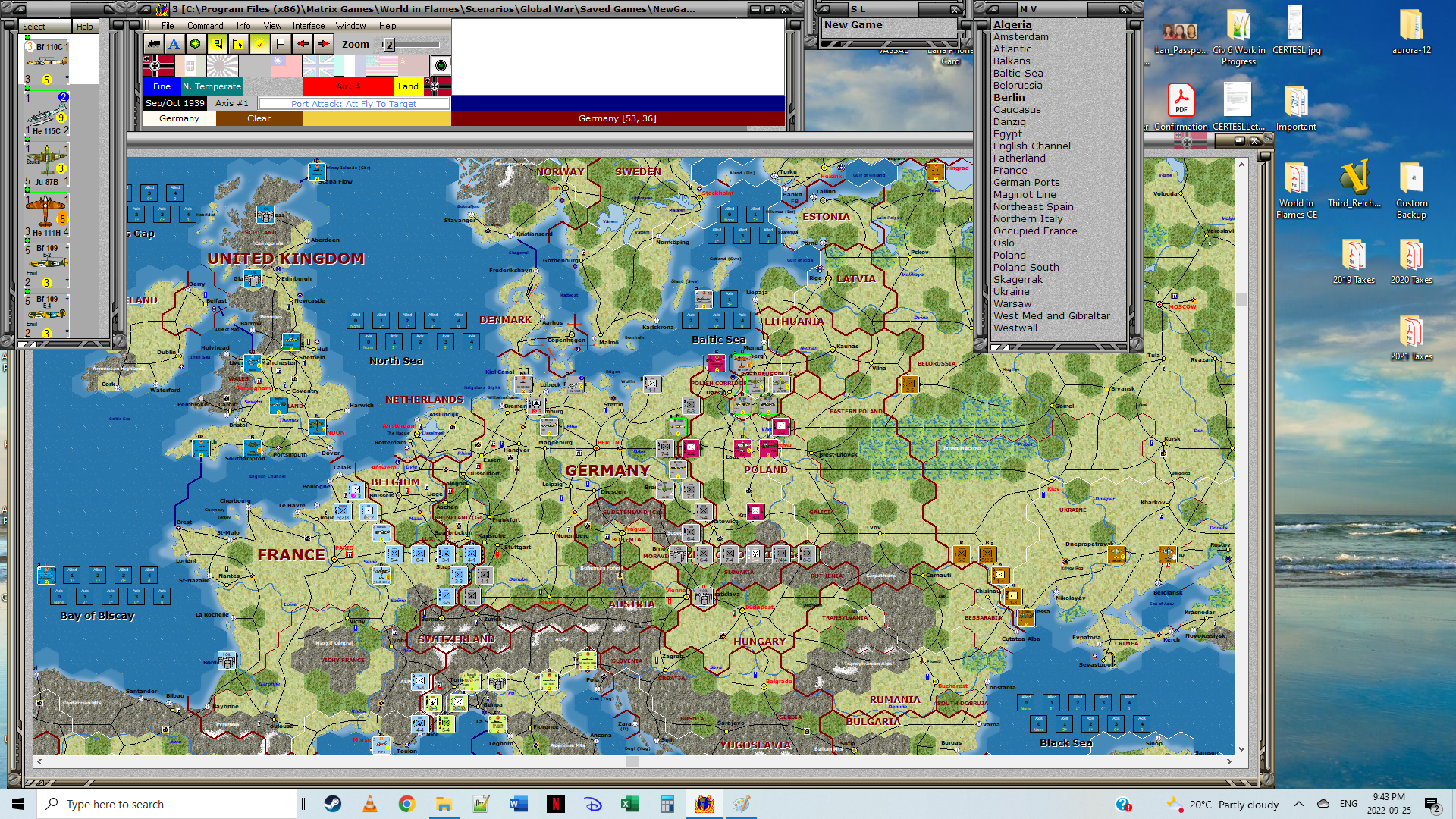
Task: Open the Custom Backup desktop folder
Action: click(x=1411, y=191)
